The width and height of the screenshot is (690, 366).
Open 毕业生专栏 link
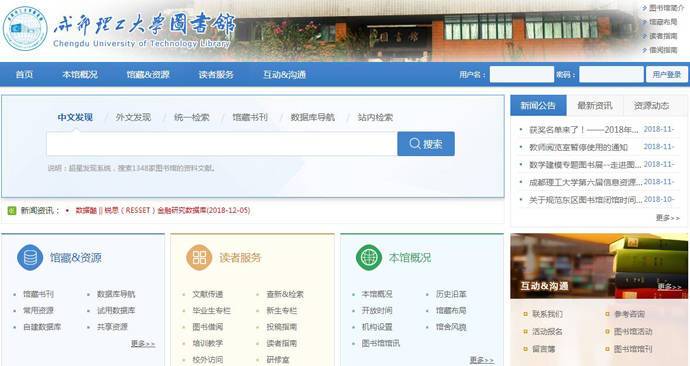point(211,311)
